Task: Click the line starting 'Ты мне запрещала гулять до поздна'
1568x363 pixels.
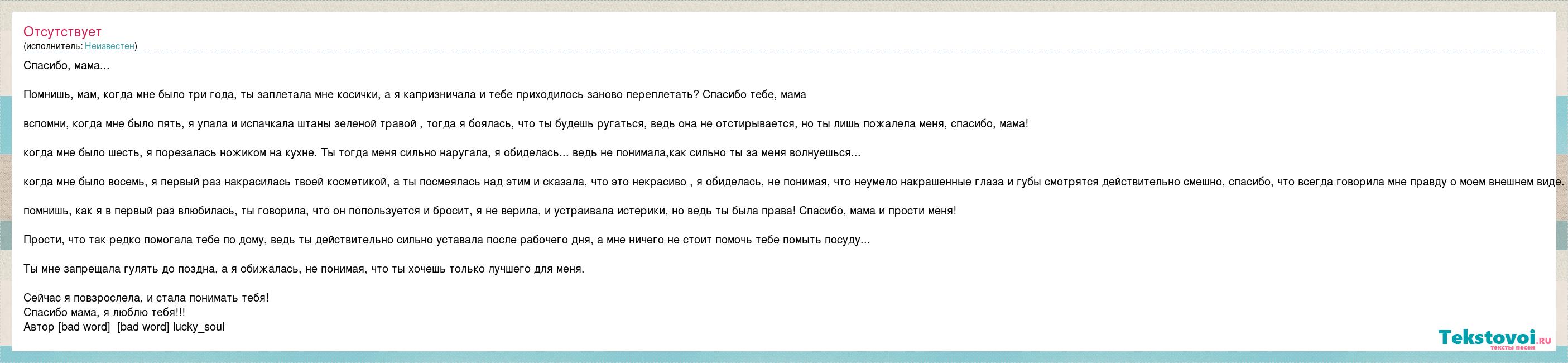Action: pyautogui.click(x=304, y=269)
